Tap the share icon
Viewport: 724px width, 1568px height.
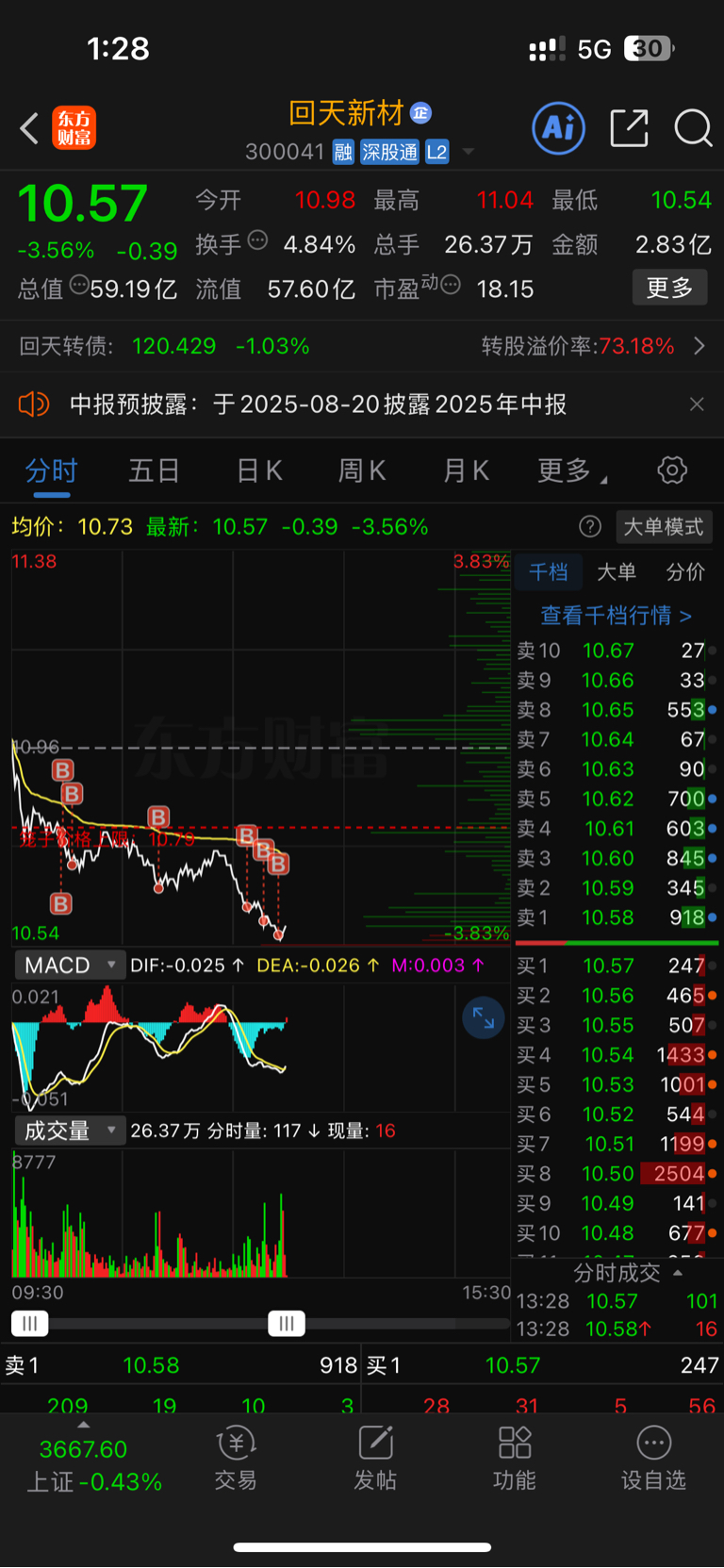[629, 128]
